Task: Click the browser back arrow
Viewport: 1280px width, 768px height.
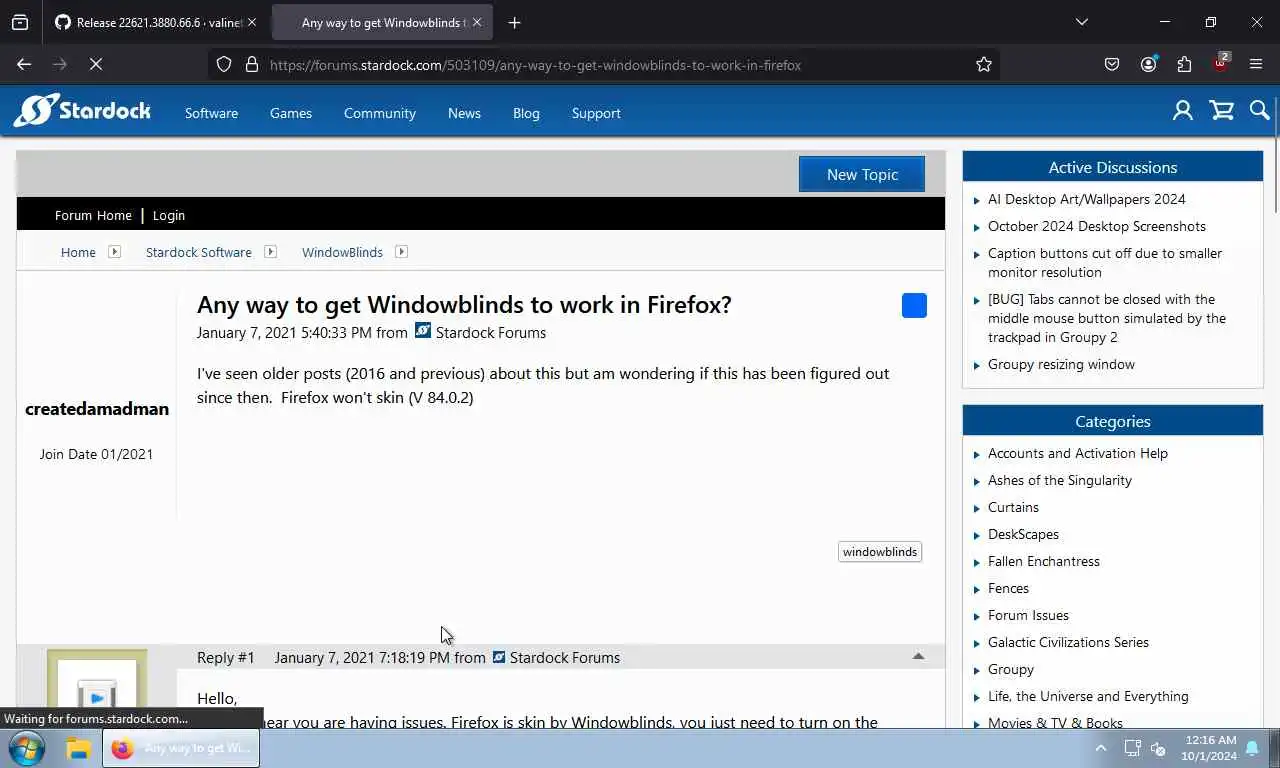Action: coord(24,64)
